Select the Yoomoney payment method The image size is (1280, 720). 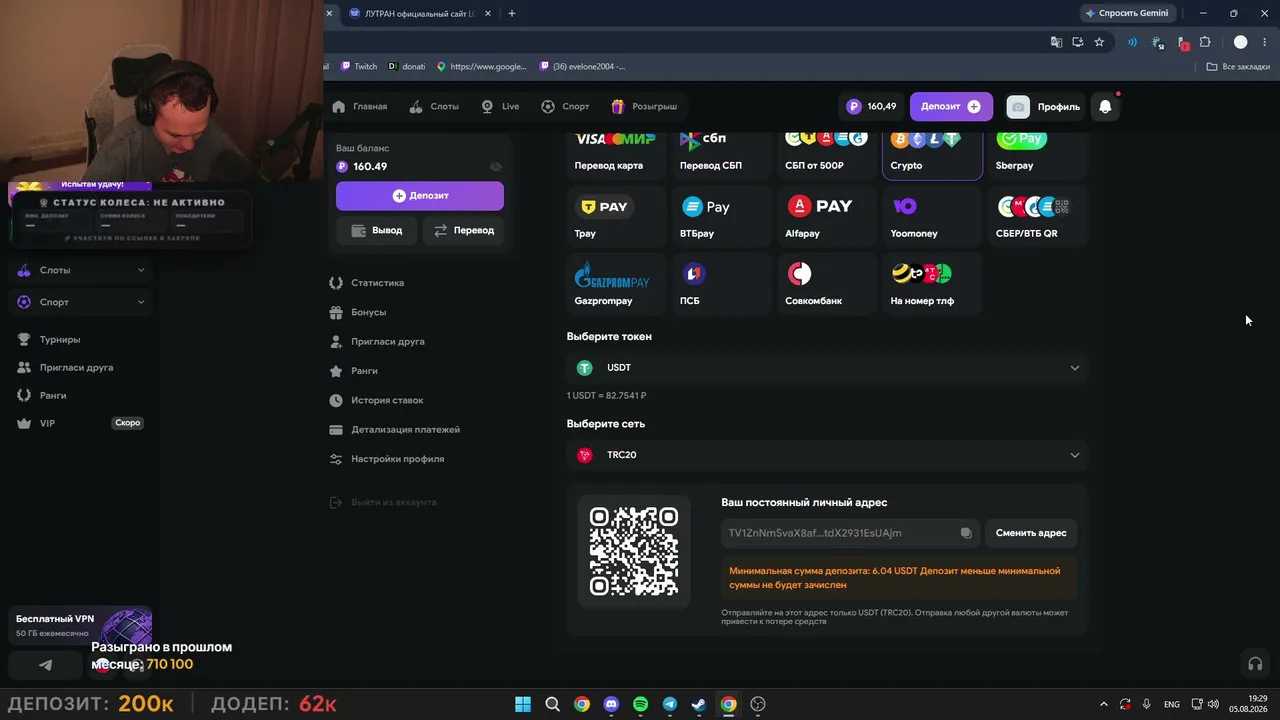point(932,217)
